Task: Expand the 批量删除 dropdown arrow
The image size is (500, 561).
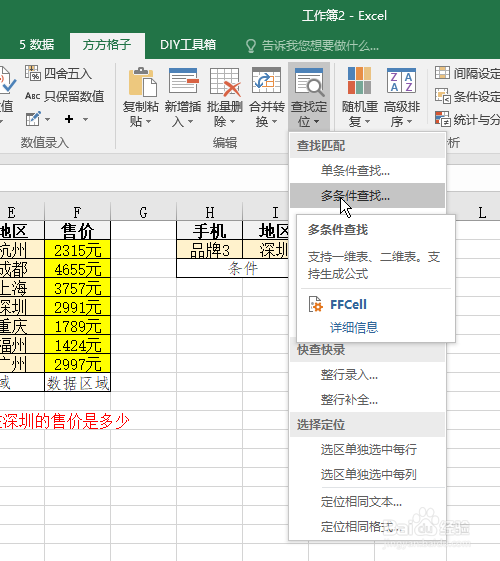Action: tap(232, 122)
